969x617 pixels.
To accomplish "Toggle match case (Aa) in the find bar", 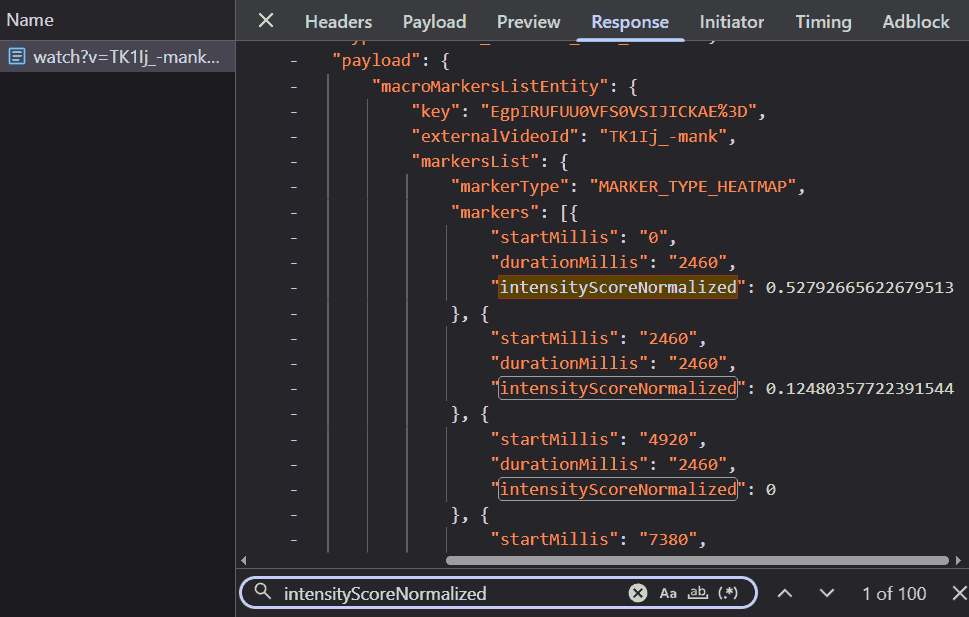I will pyautogui.click(x=667, y=592).
